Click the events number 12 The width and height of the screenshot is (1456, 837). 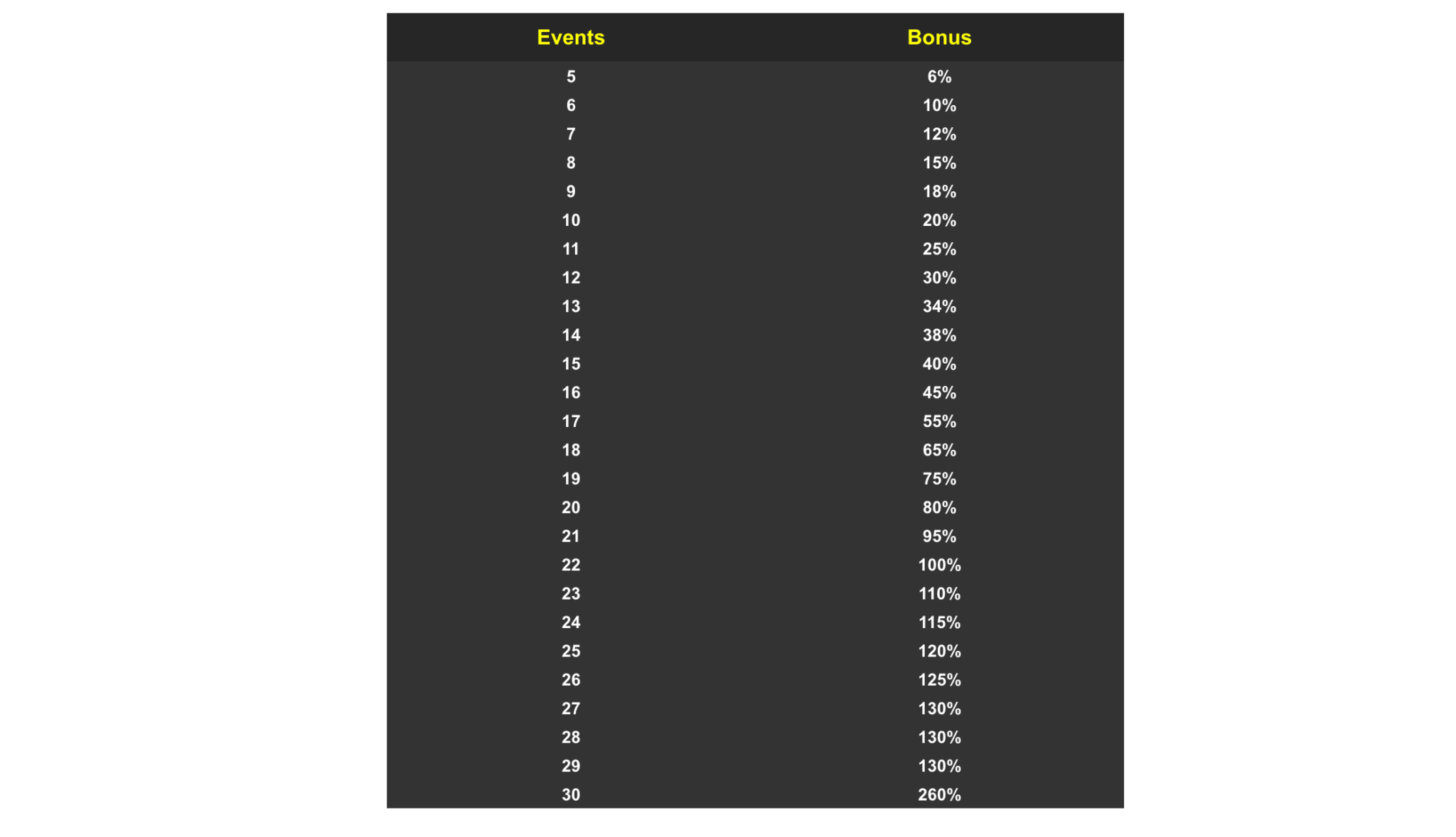(570, 278)
